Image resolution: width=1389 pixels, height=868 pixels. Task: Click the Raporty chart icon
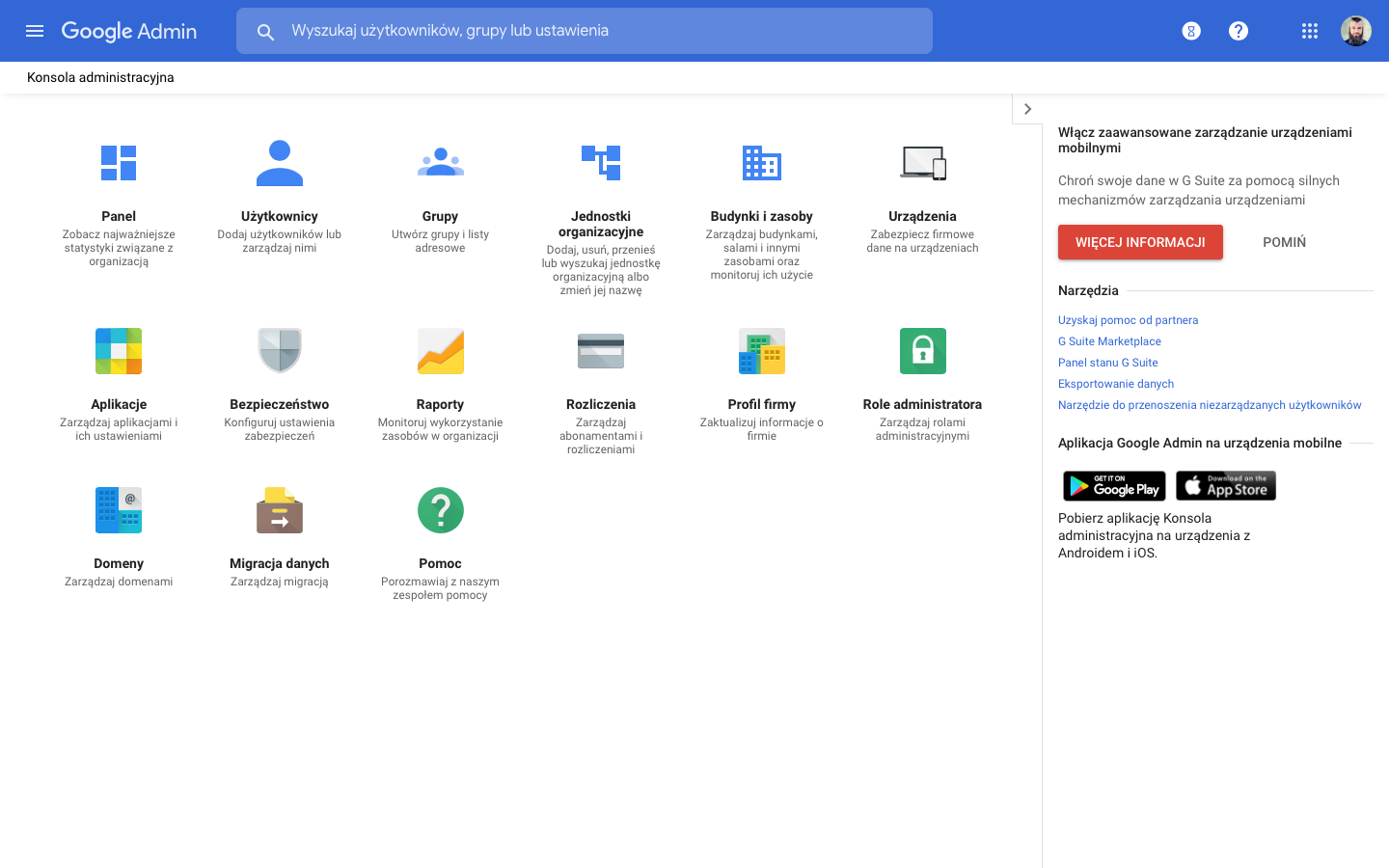[x=440, y=351]
